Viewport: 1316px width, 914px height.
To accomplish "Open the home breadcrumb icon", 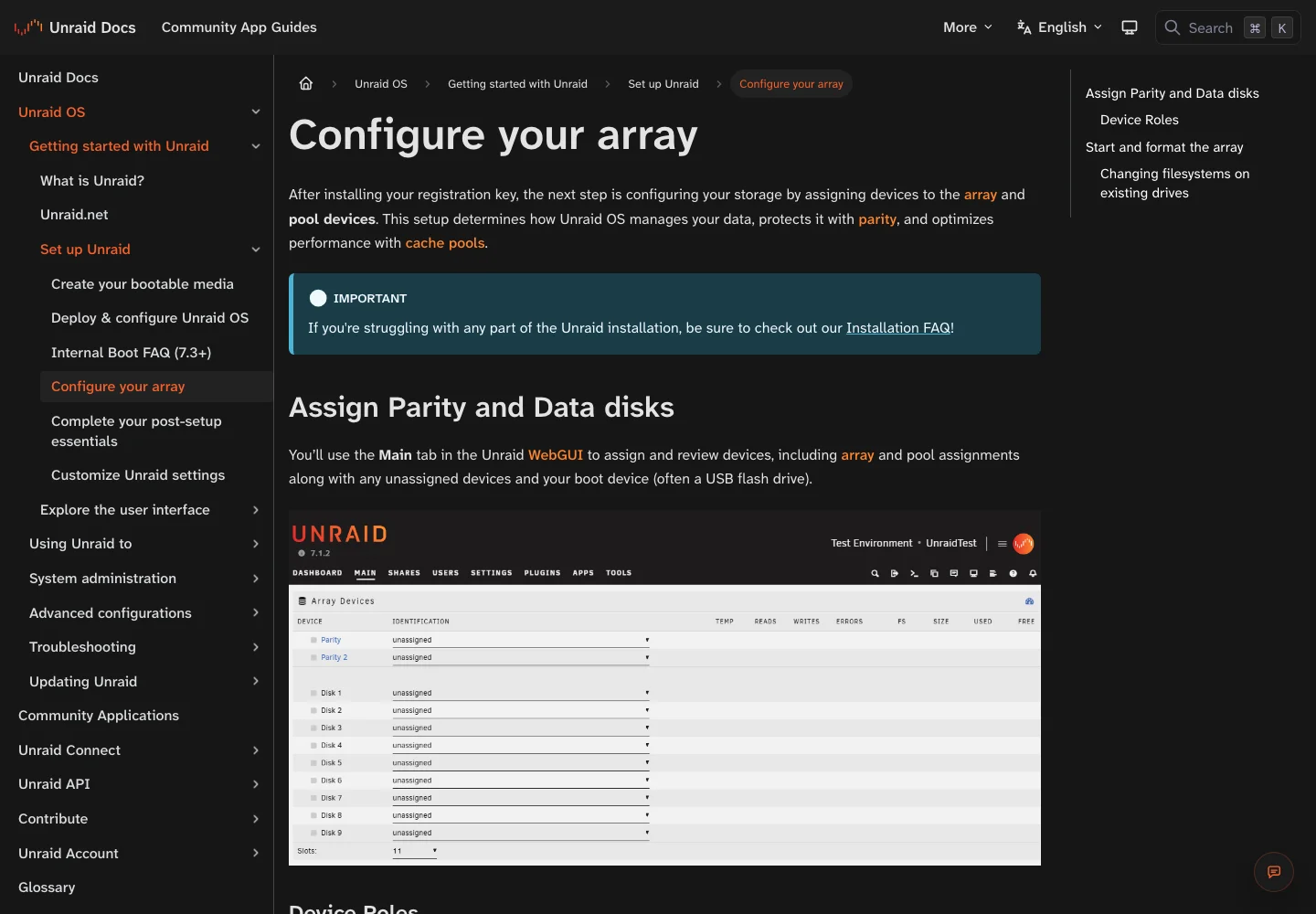I will 306,84.
